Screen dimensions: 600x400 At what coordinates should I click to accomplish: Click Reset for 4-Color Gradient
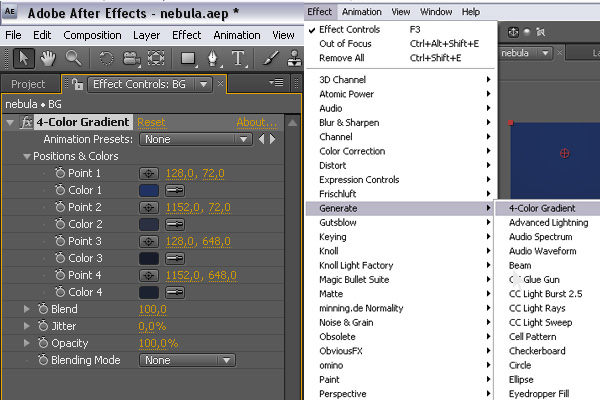151,122
